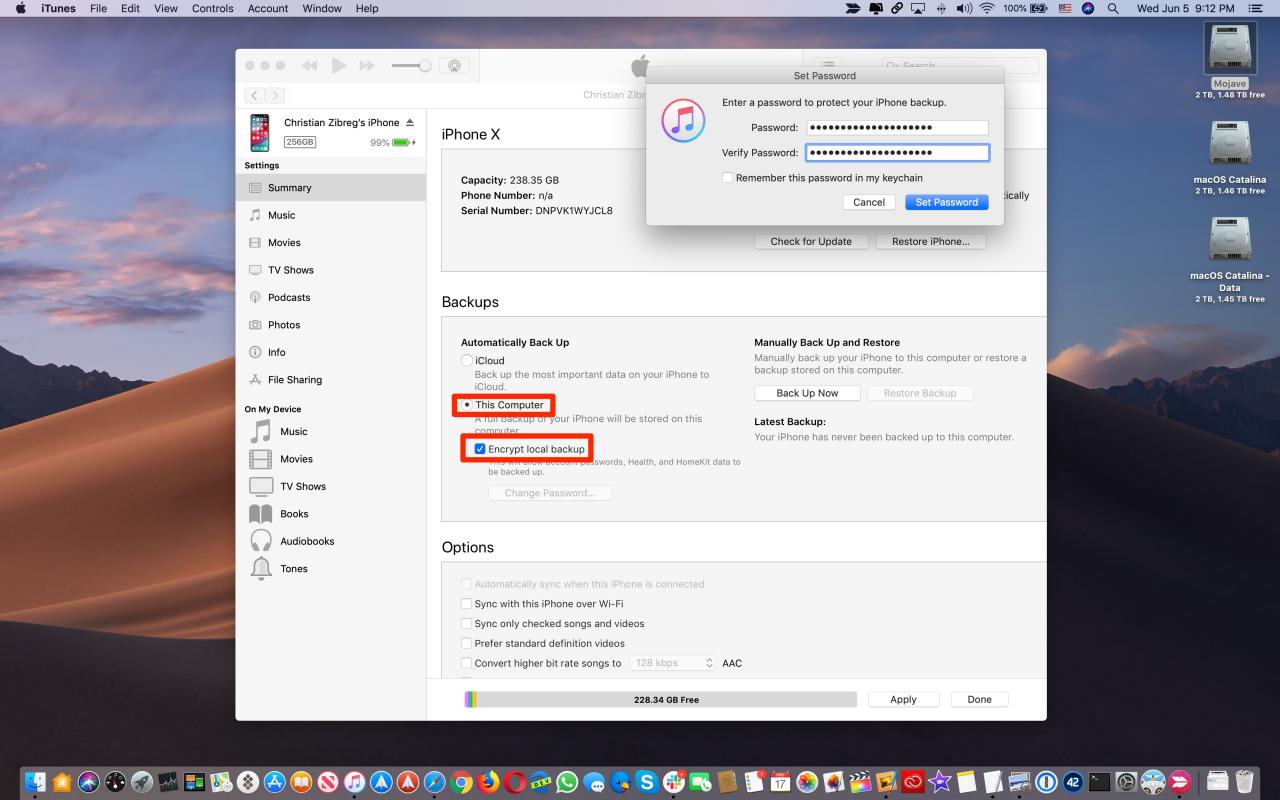
Task: Click the storage capacity bar
Action: [661, 700]
